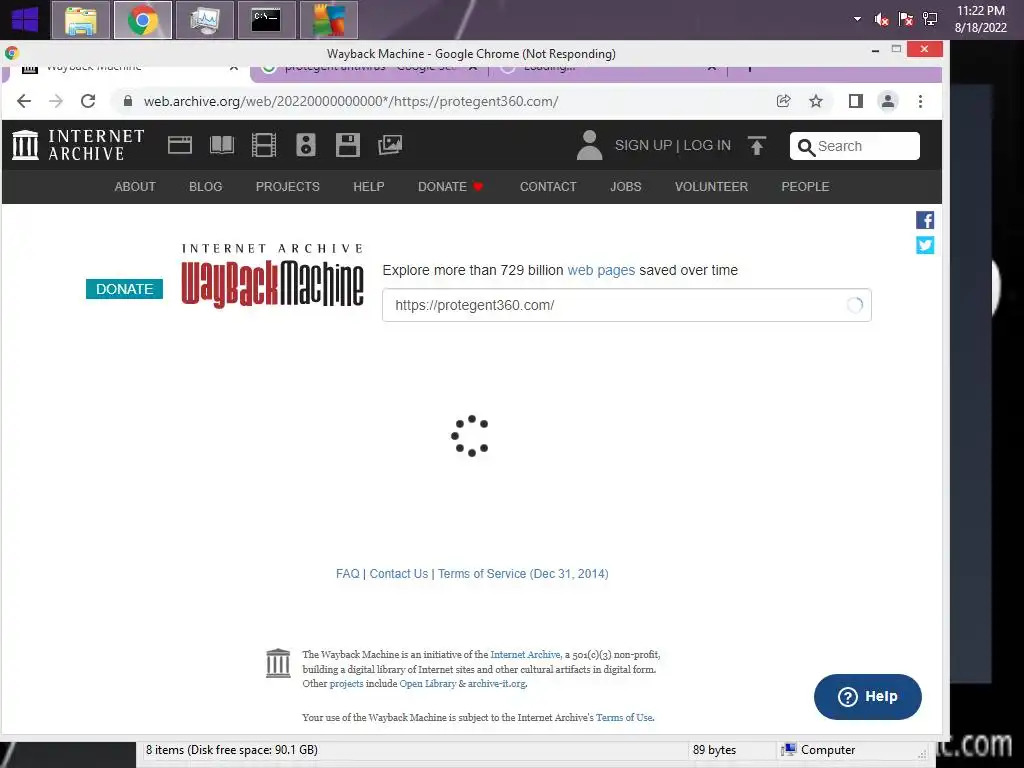Click the Wayback Machine logo

(x=272, y=275)
